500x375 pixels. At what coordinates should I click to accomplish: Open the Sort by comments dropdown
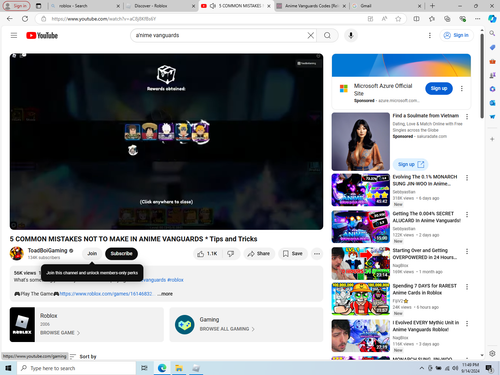pyautogui.click(x=83, y=356)
